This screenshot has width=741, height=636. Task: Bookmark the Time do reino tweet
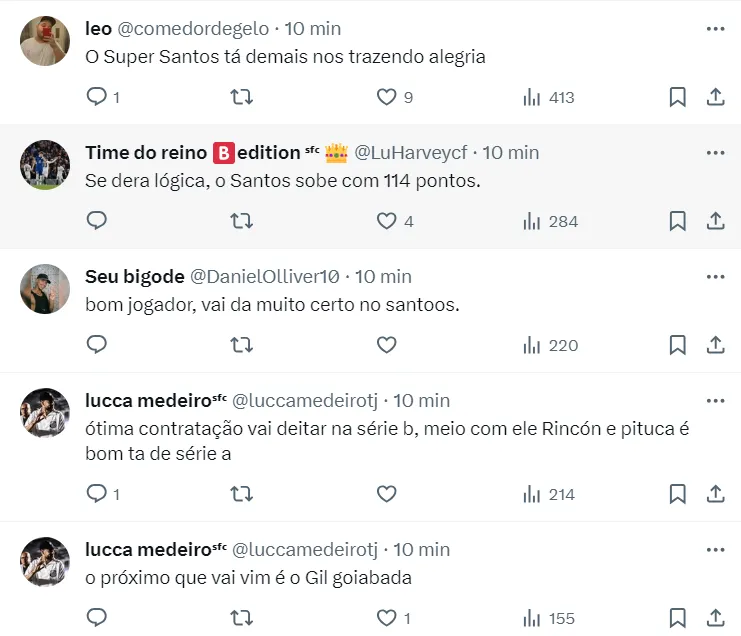click(677, 221)
